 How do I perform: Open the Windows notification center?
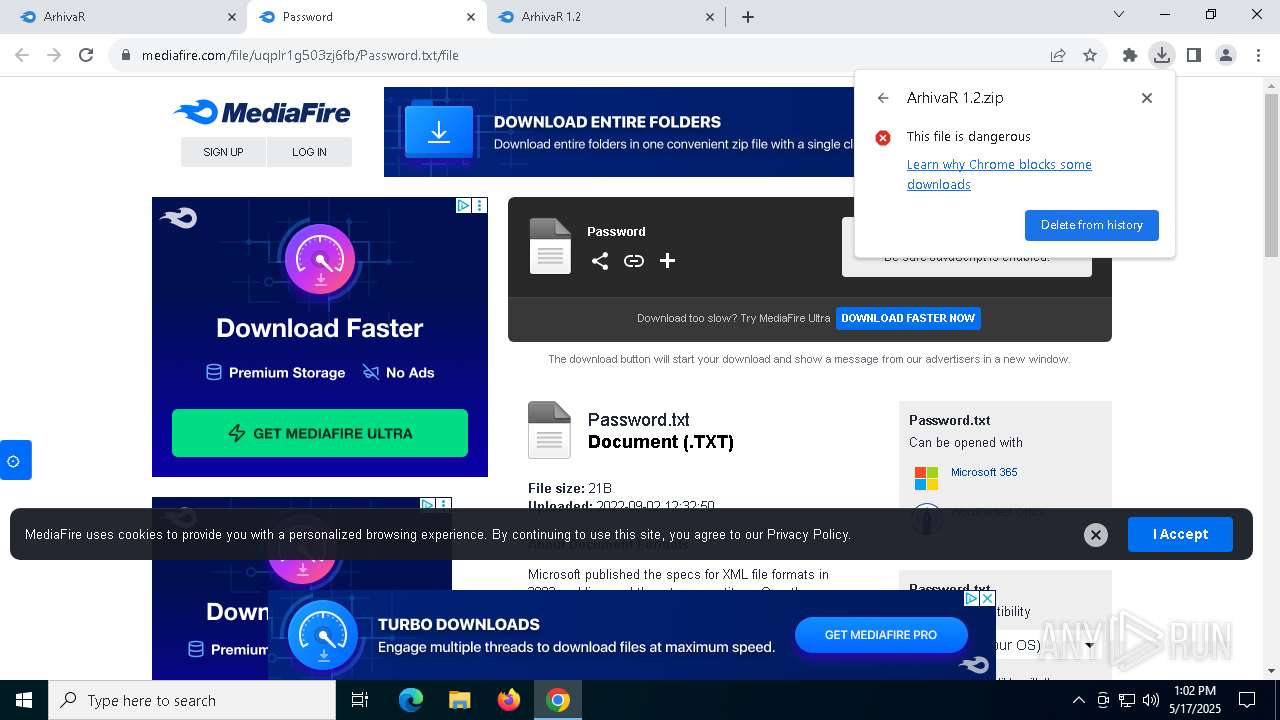(x=1247, y=700)
